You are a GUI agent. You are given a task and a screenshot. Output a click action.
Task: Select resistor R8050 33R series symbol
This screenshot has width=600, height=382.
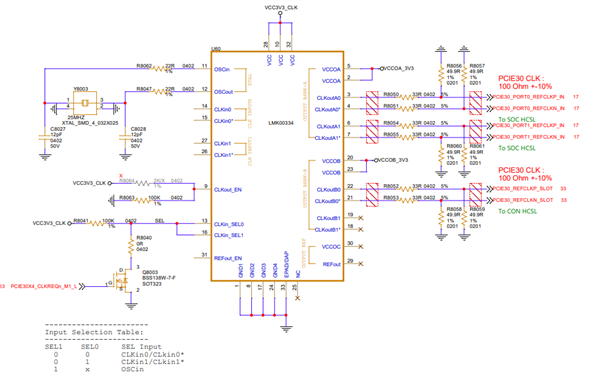(406, 97)
